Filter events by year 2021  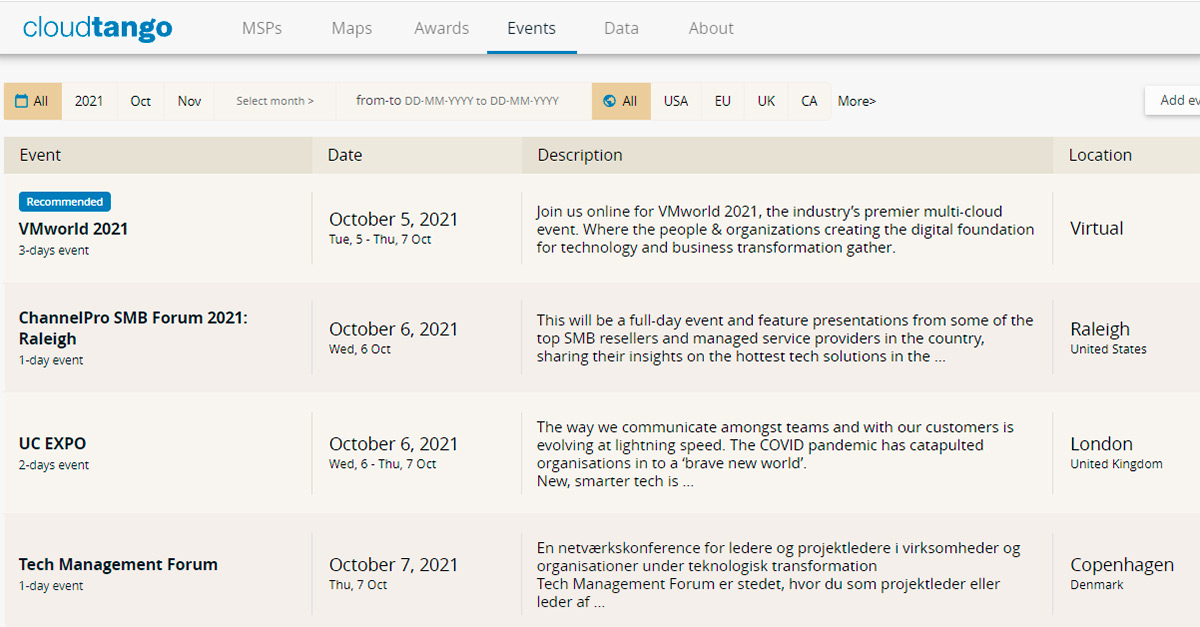point(89,101)
